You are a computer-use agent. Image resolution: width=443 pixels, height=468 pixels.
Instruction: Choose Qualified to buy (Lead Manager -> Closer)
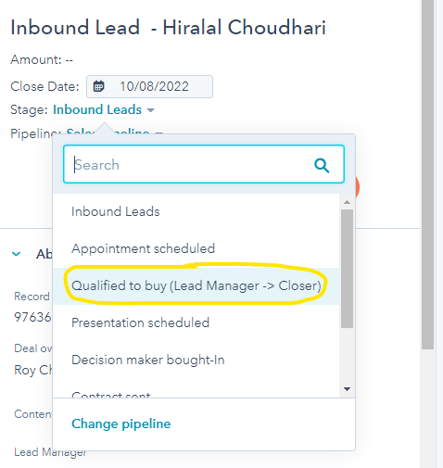(x=196, y=286)
